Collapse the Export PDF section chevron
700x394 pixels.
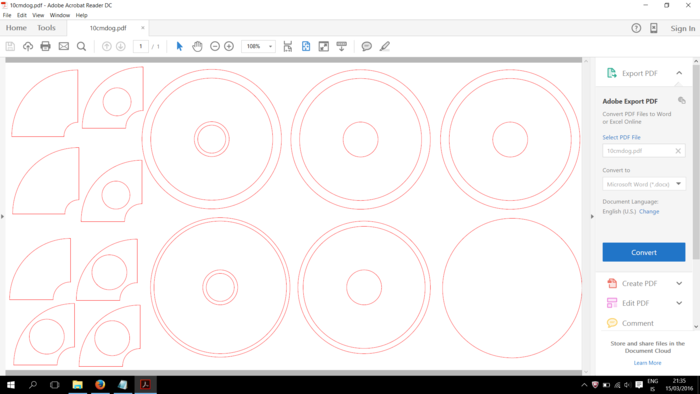click(x=679, y=73)
